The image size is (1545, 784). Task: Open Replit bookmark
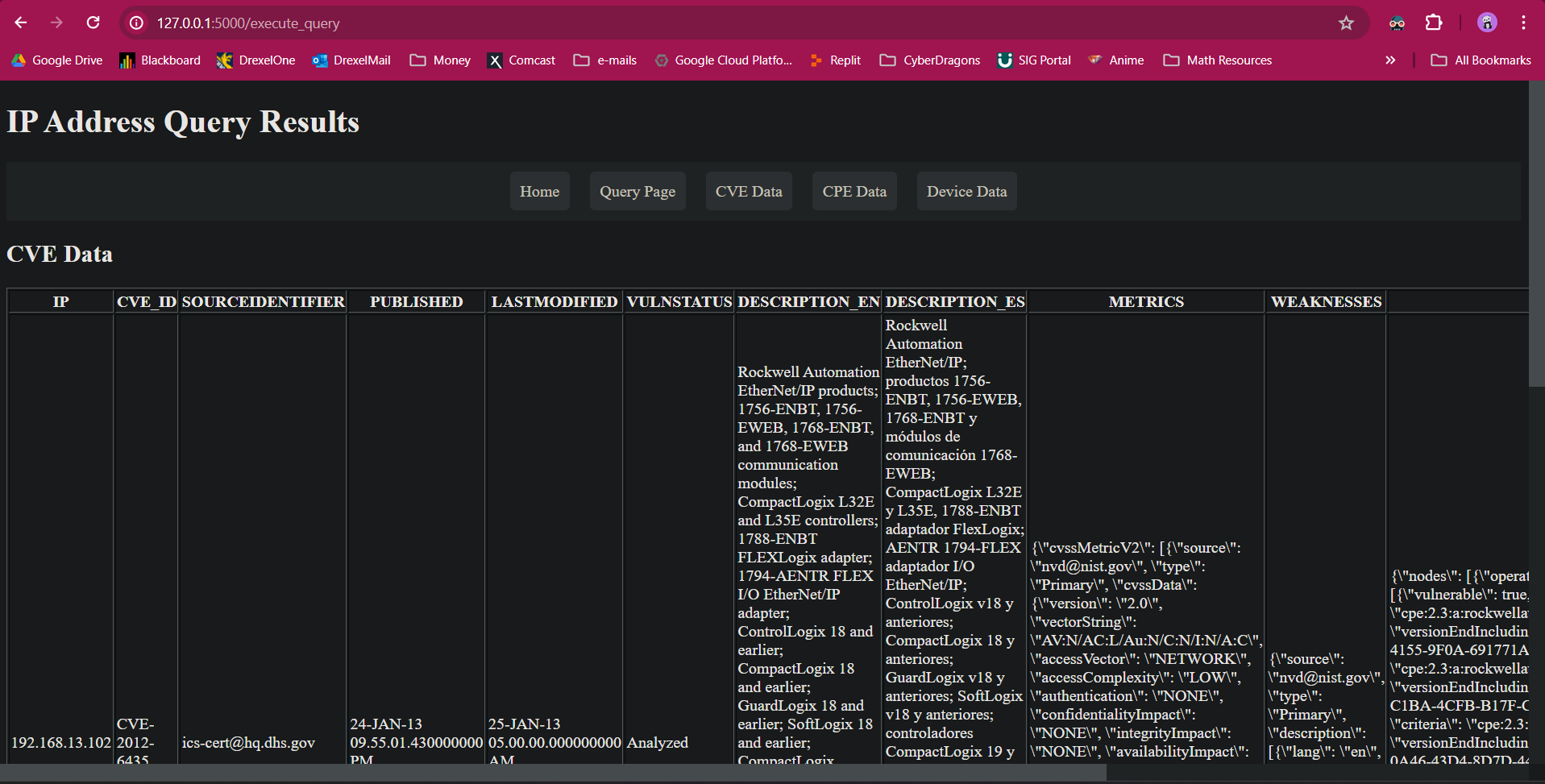(835, 60)
